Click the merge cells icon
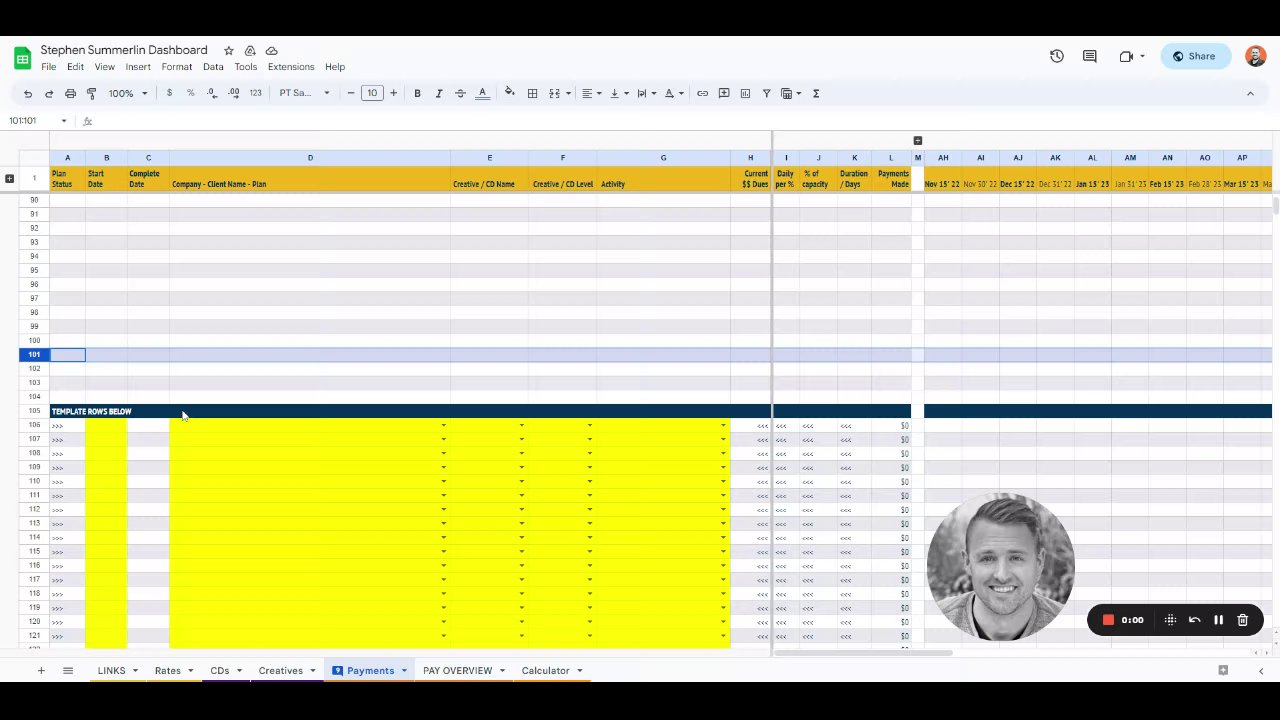This screenshot has width=1280, height=720. tap(554, 93)
